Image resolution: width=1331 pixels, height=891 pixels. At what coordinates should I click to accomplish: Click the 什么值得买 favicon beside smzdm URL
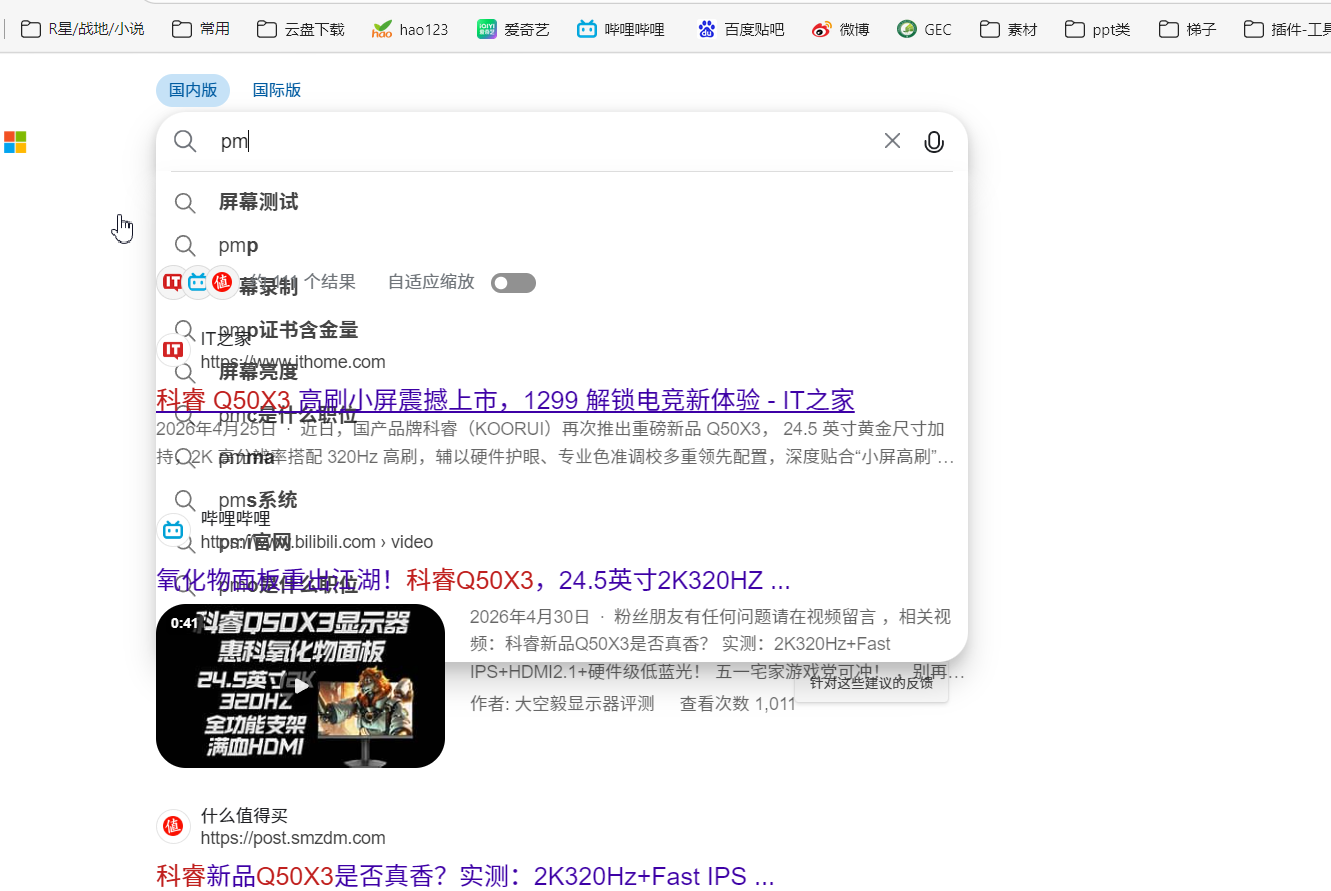(173, 826)
